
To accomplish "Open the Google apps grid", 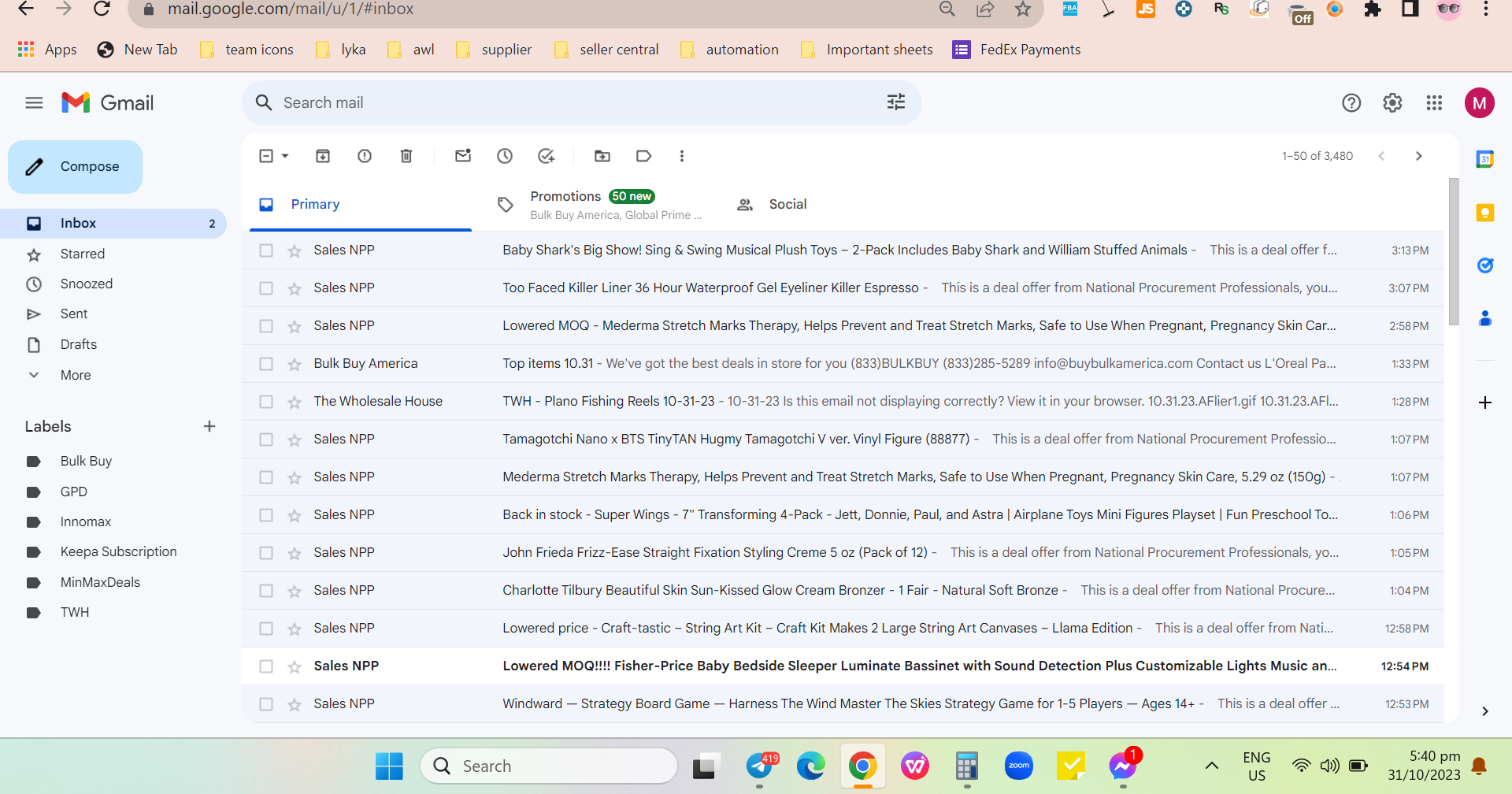I will [1434, 103].
